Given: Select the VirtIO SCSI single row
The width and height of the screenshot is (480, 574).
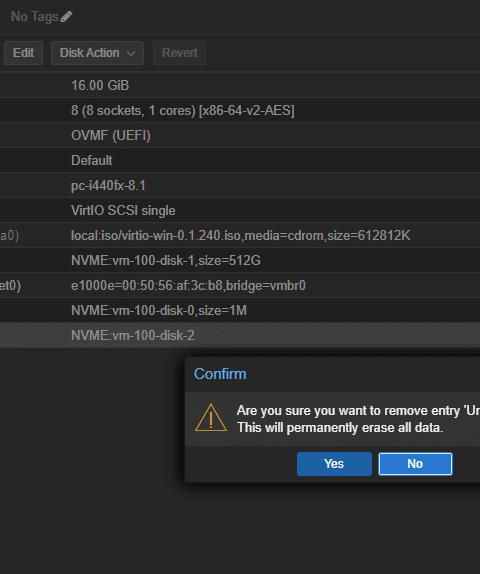Looking at the screenshot, I should (240, 210).
